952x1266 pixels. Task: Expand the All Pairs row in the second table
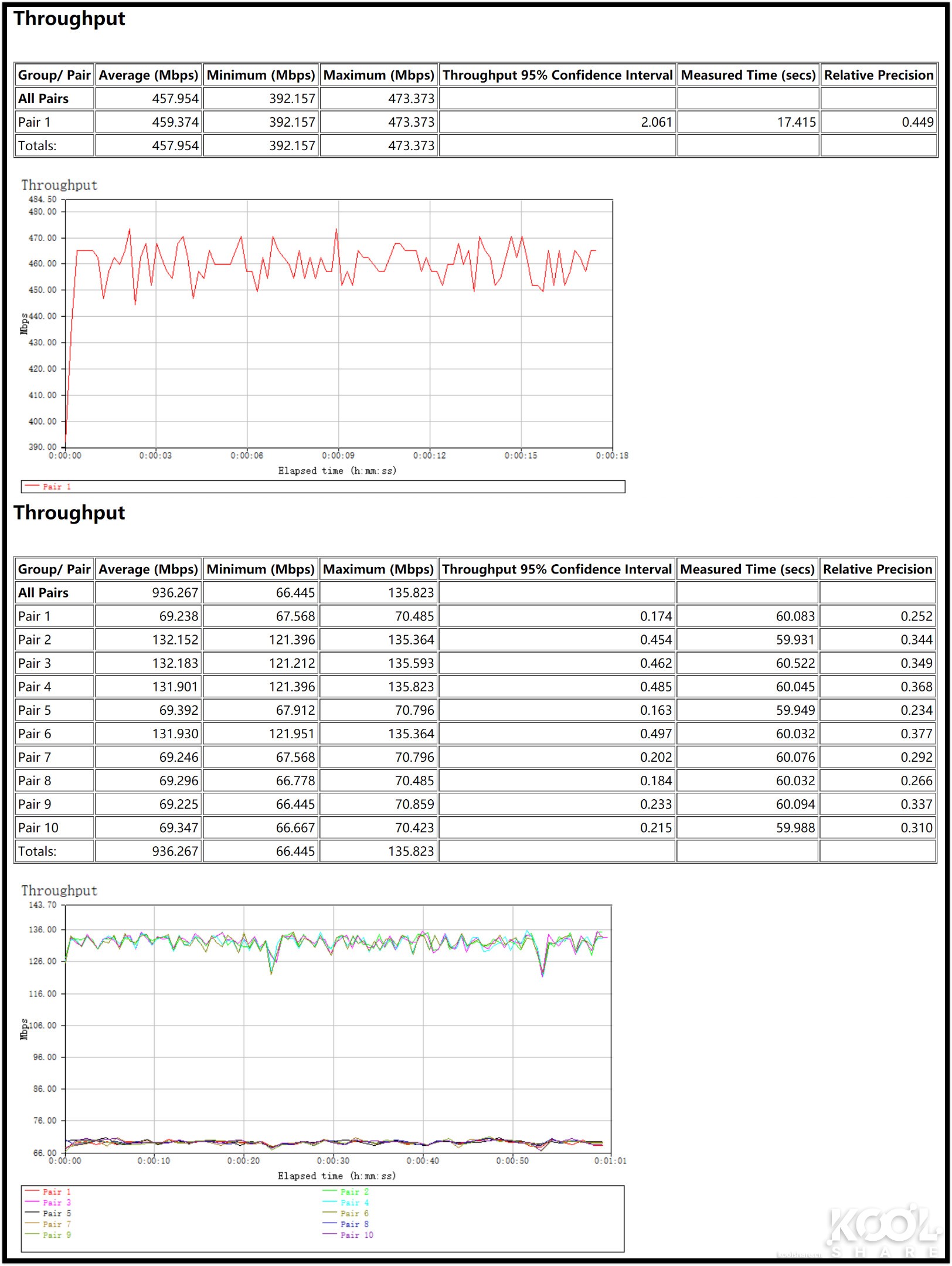pyautogui.click(x=43, y=593)
